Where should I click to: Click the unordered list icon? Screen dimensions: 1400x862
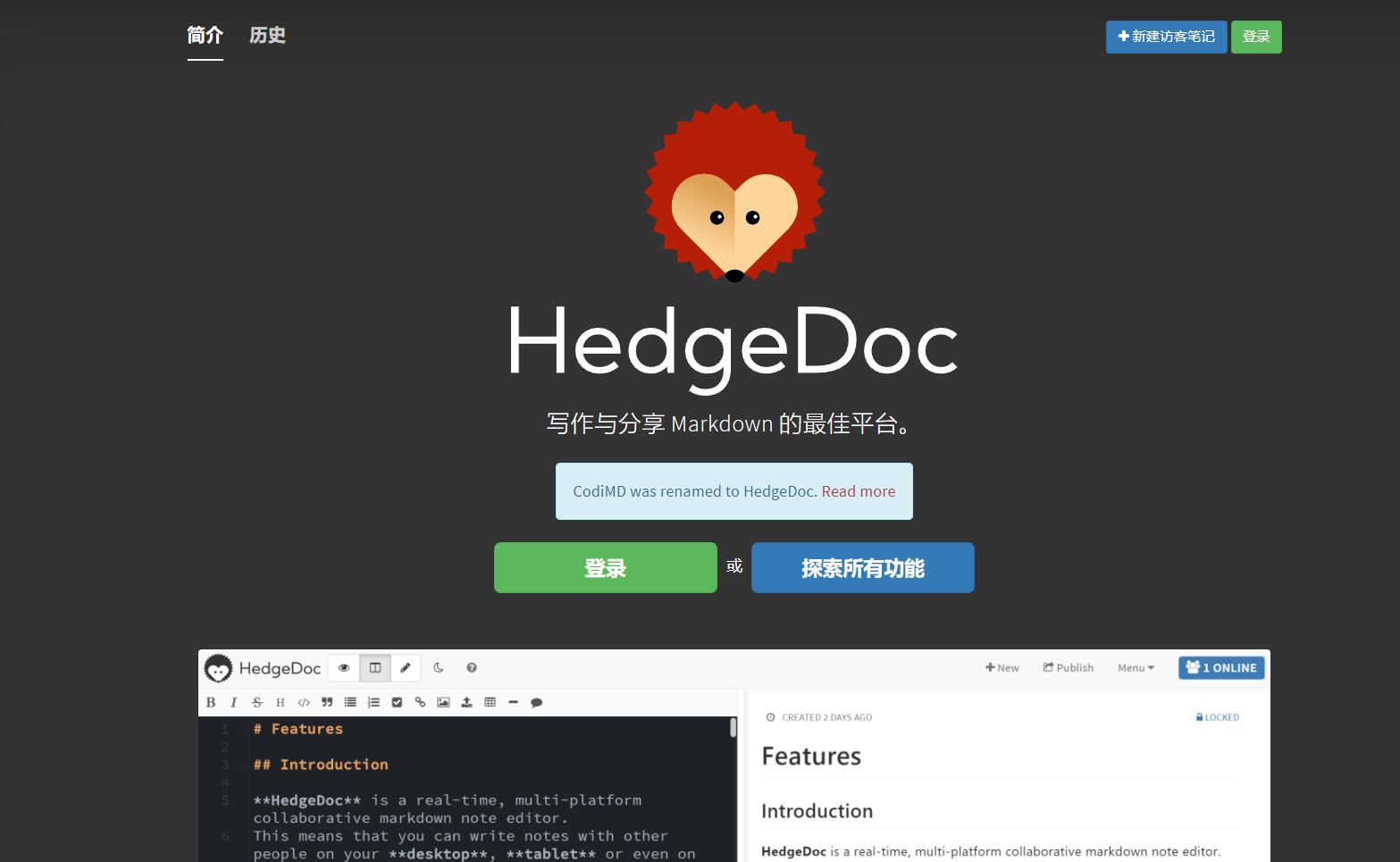(350, 703)
